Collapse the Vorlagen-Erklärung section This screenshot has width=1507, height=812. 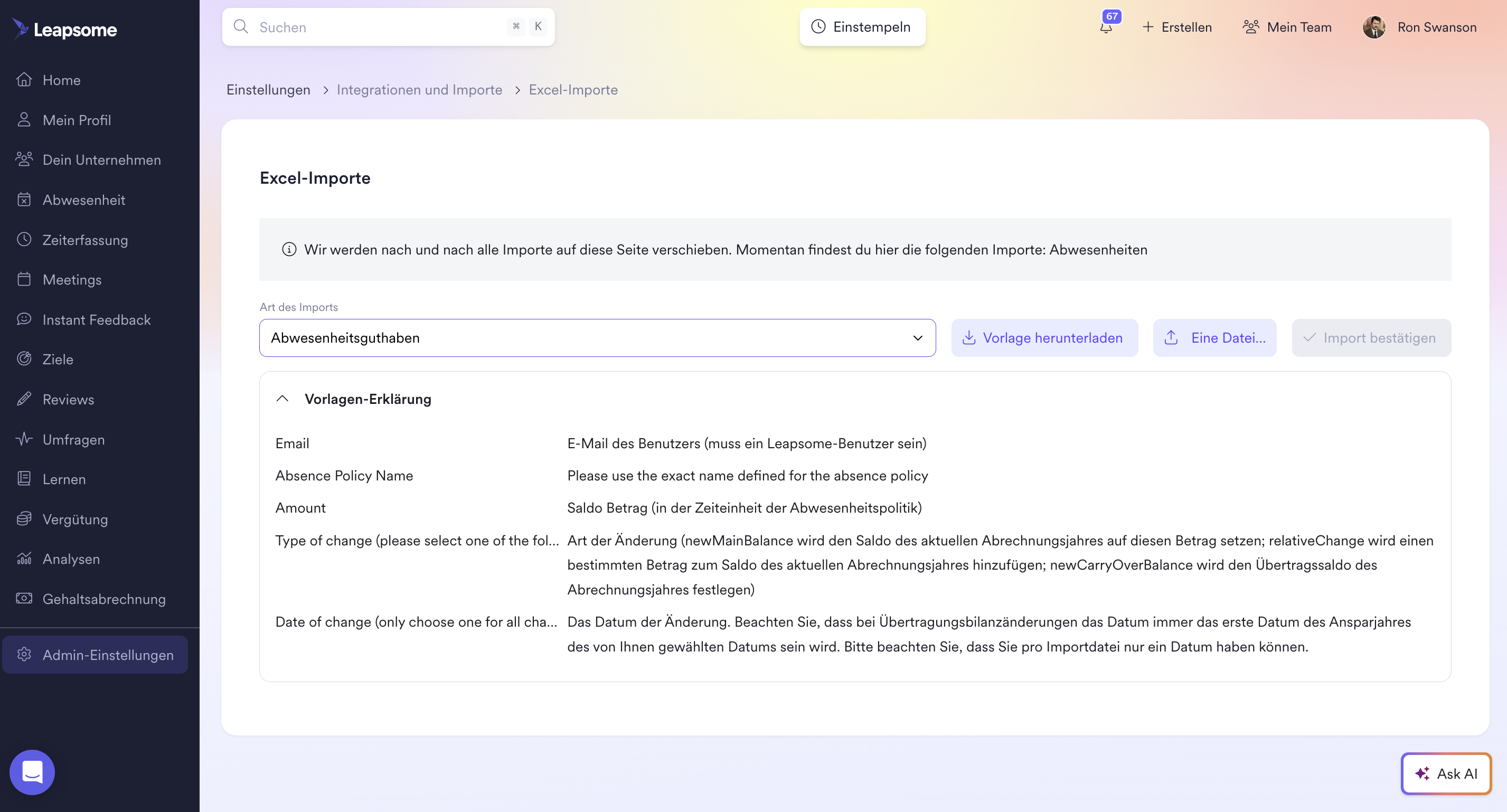(282, 399)
